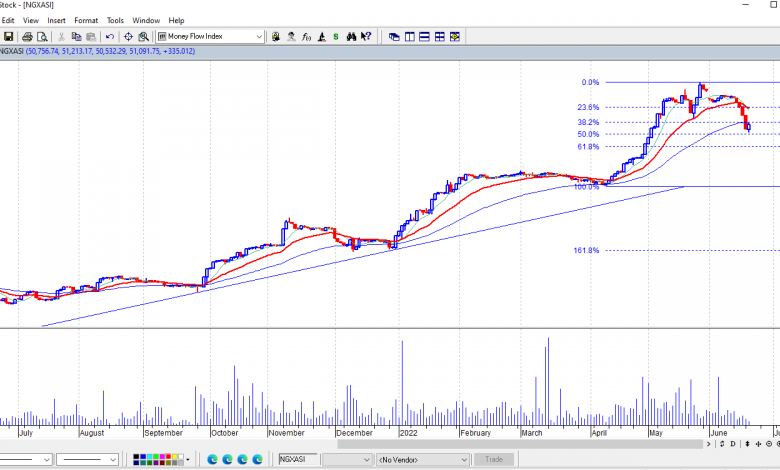Screen dimensions: 780x470
Task: Expand the Money Flow Index indicator dropdown
Action: pyautogui.click(x=259, y=36)
